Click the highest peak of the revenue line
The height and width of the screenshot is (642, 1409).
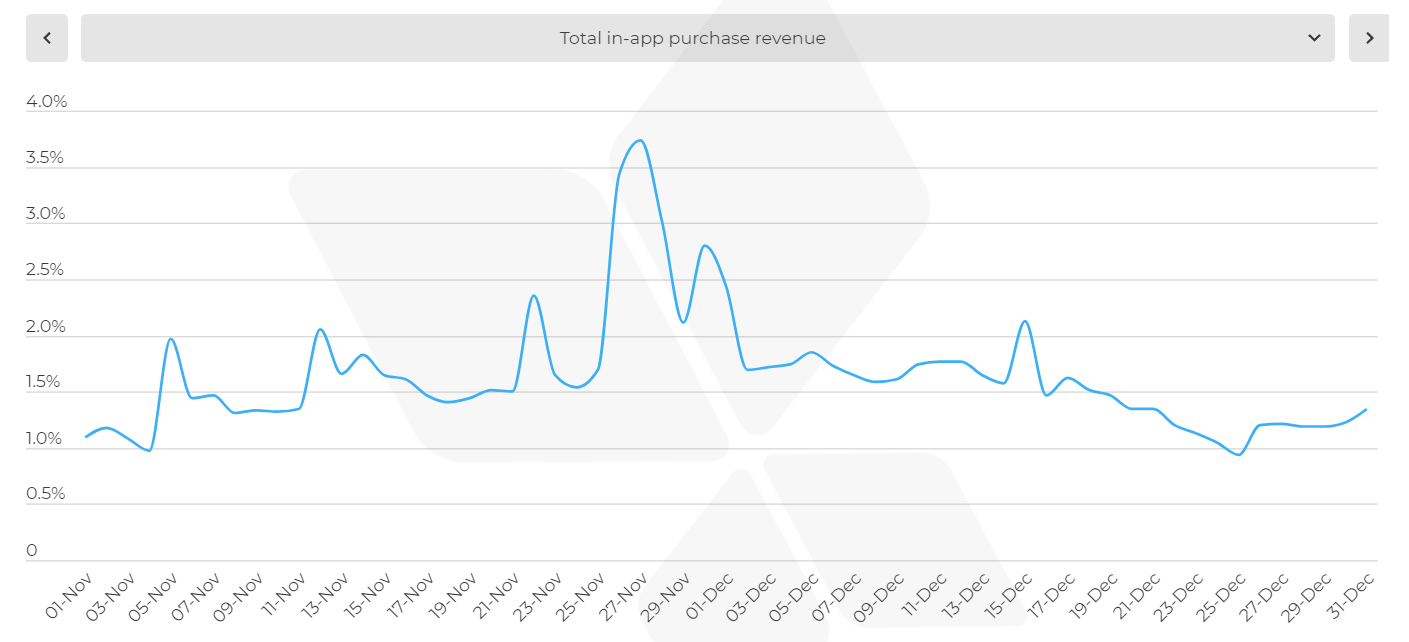pos(640,140)
